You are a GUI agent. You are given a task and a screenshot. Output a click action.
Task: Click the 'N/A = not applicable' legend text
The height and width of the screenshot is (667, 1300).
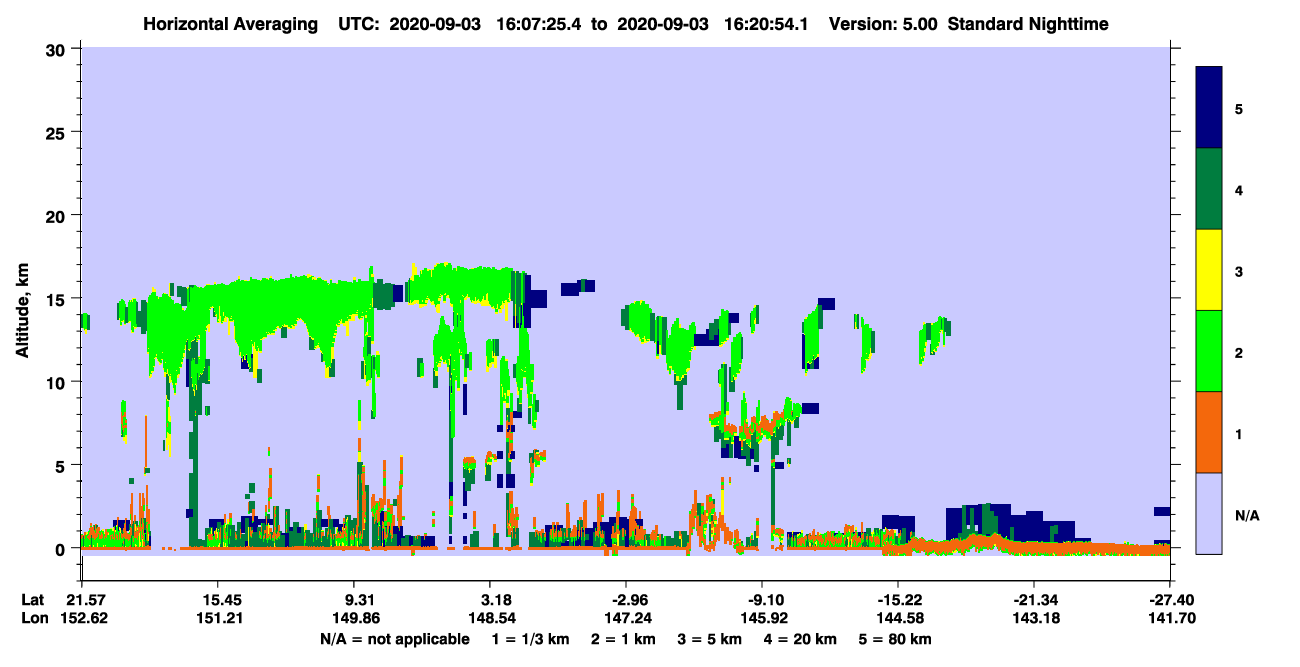coord(395,639)
